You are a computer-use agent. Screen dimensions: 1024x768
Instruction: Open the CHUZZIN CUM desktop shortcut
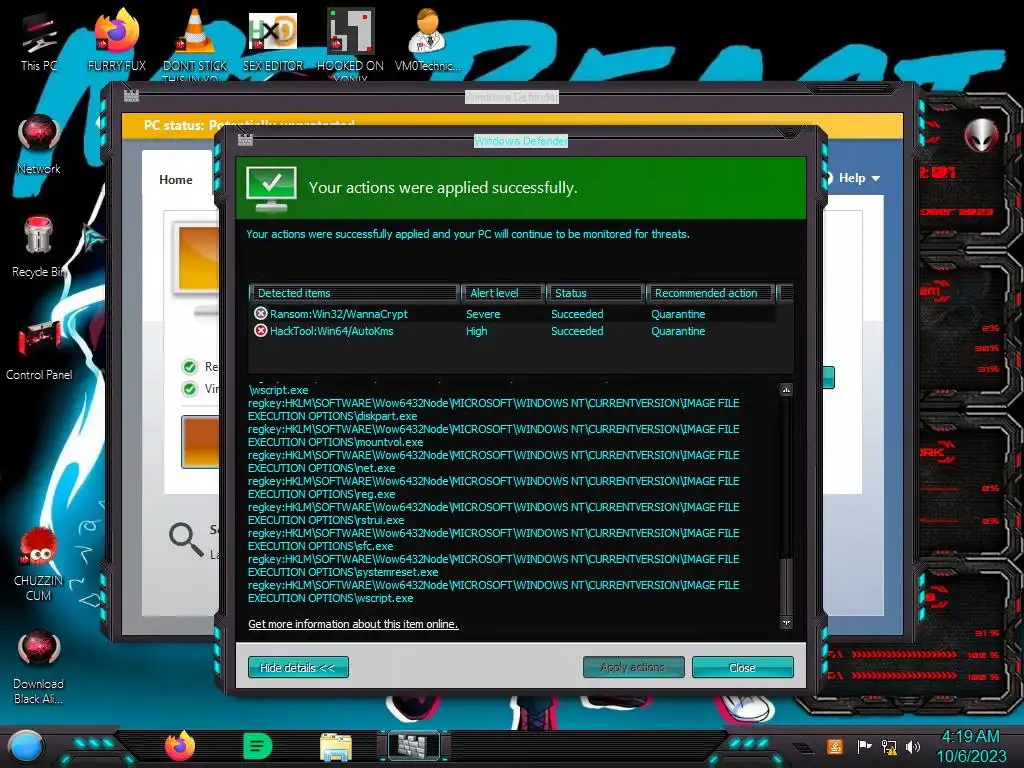tap(39, 564)
